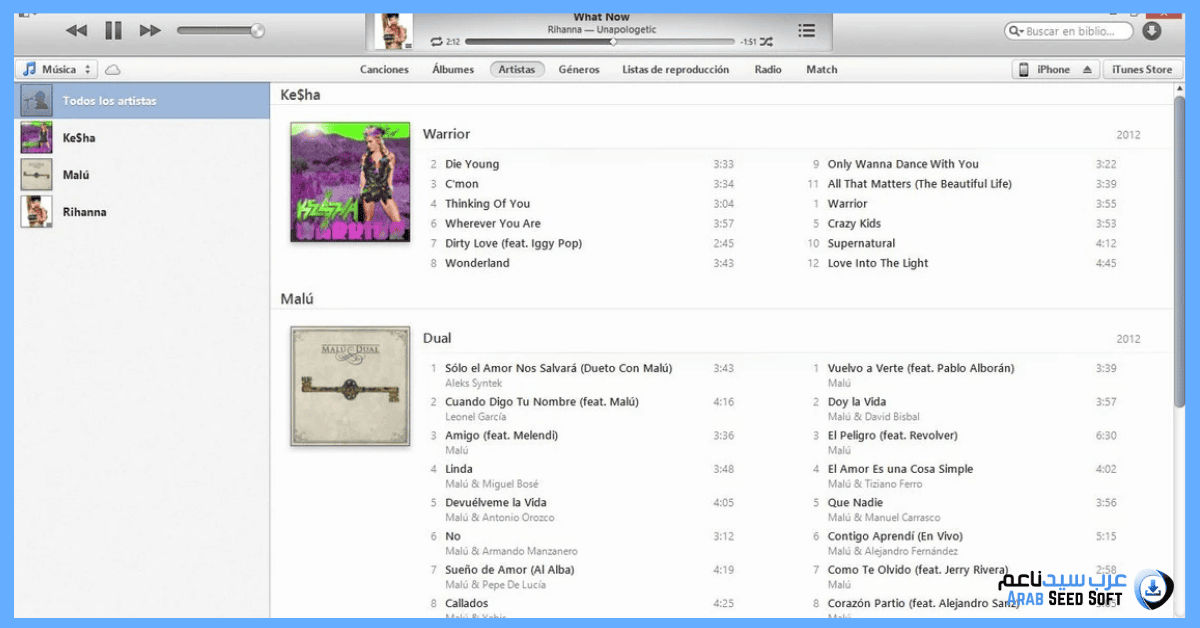The image size is (1200, 628).
Task: Switch to the Listas de reproducción tab
Action: point(675,70)
